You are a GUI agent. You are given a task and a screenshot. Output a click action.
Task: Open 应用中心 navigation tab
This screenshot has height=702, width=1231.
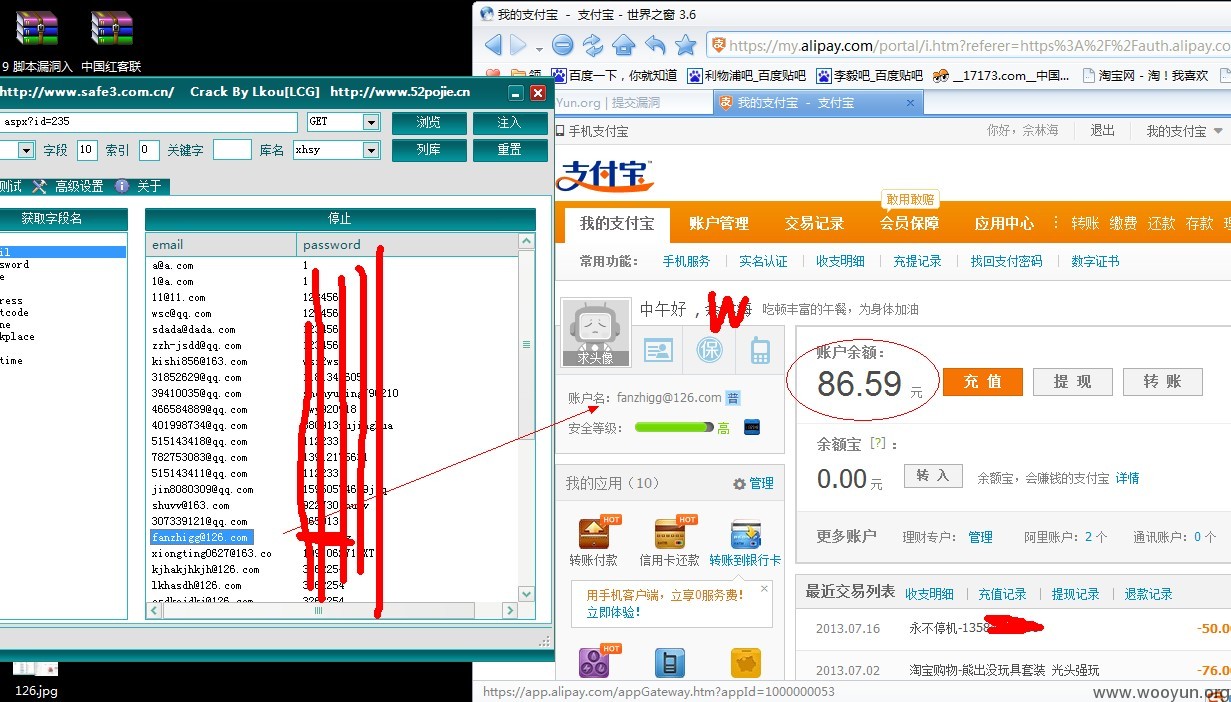tap(1004, 223)
